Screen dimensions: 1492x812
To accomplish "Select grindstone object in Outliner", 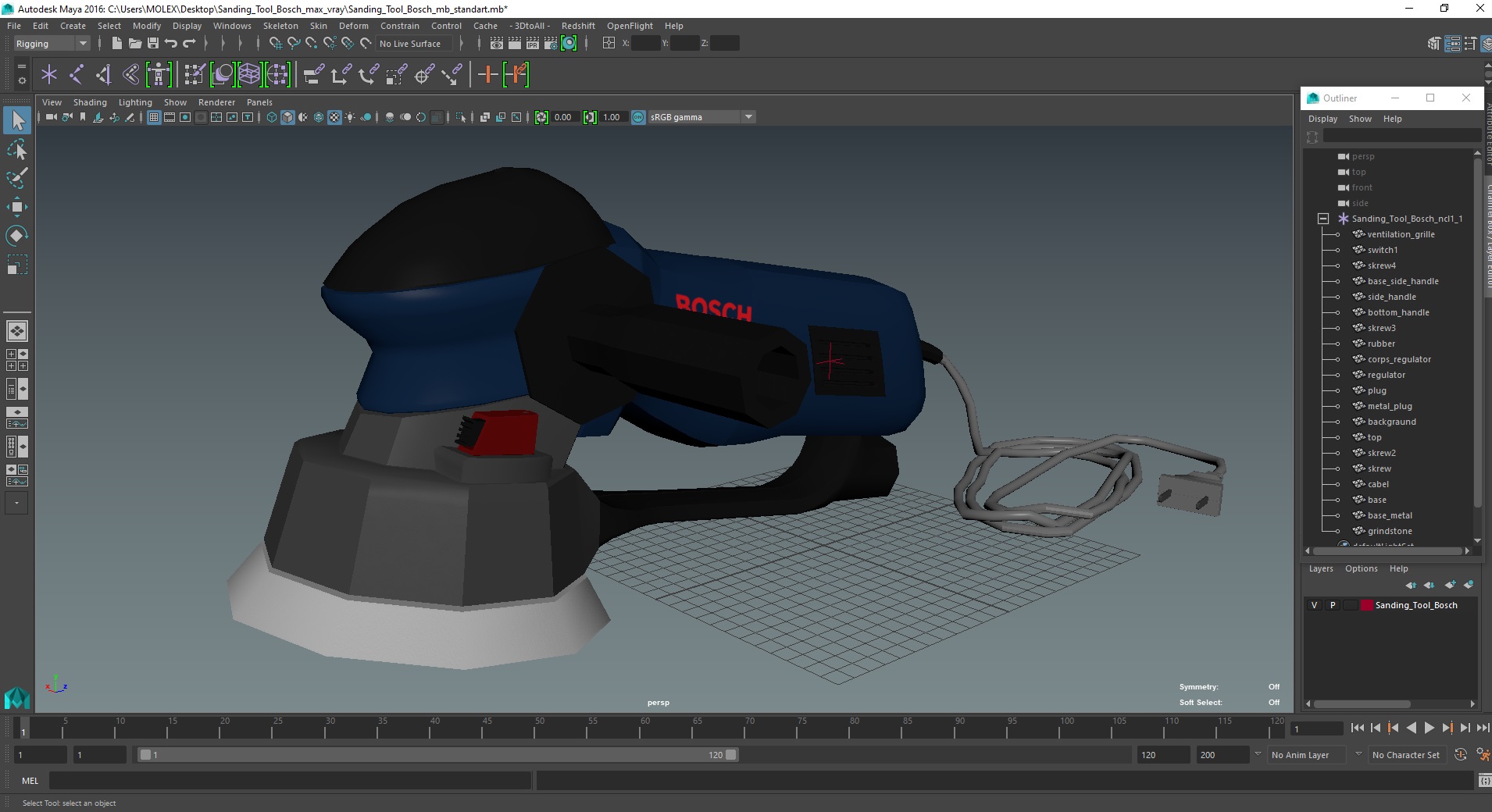I will tap(1390, 531).
